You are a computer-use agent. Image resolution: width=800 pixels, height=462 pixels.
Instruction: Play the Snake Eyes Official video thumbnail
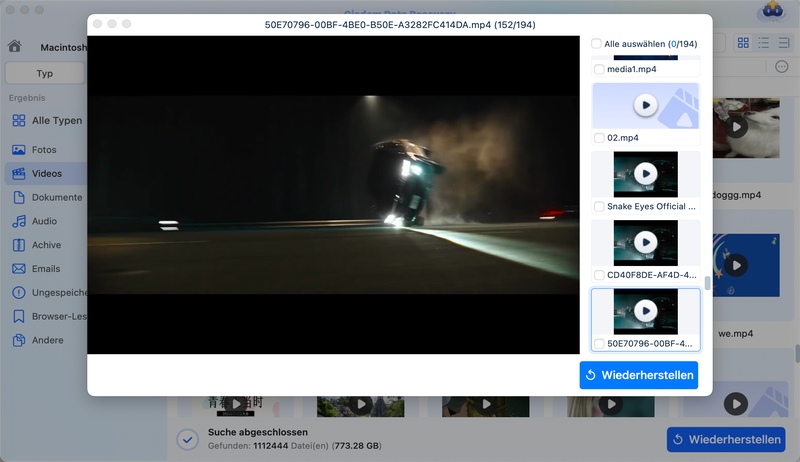(x=645, y=174)
